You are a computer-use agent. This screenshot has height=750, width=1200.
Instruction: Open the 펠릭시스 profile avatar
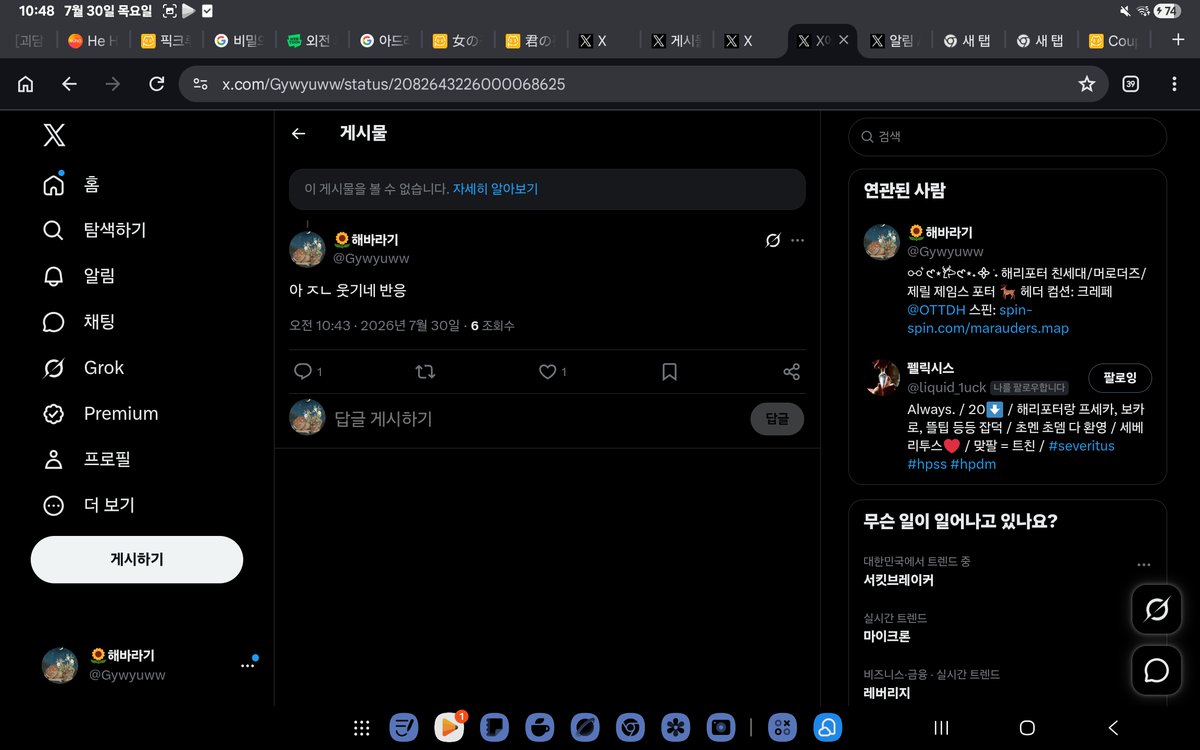(882, 378)
